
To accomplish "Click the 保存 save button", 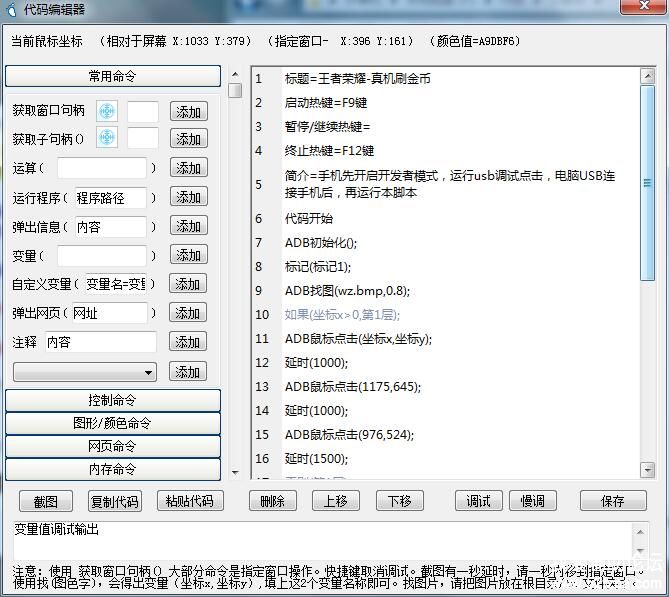I will [x=612, y=501].
